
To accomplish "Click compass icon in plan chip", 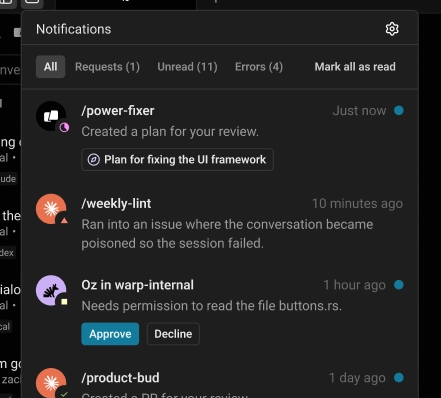I will 94,160.
